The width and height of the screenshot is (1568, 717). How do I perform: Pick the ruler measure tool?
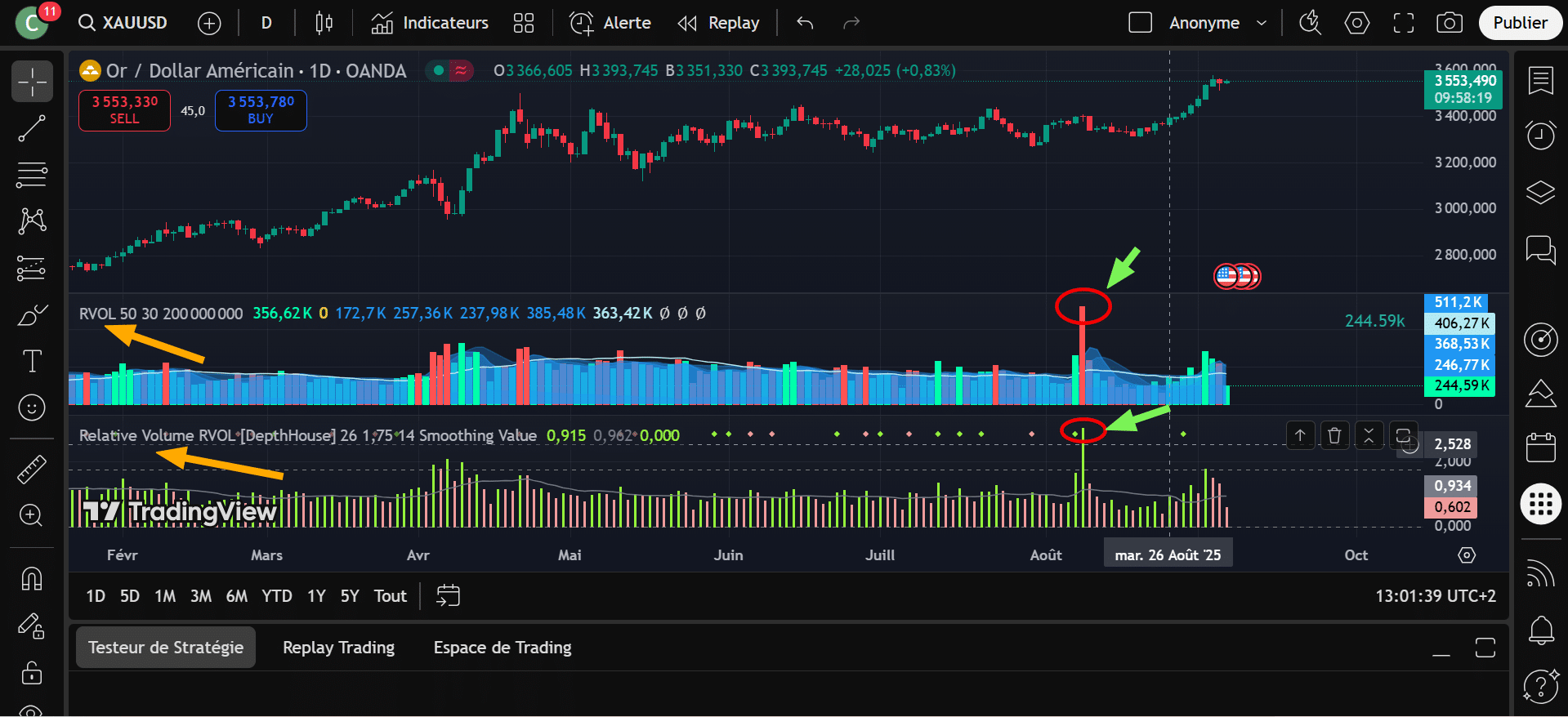pos(32,469)
